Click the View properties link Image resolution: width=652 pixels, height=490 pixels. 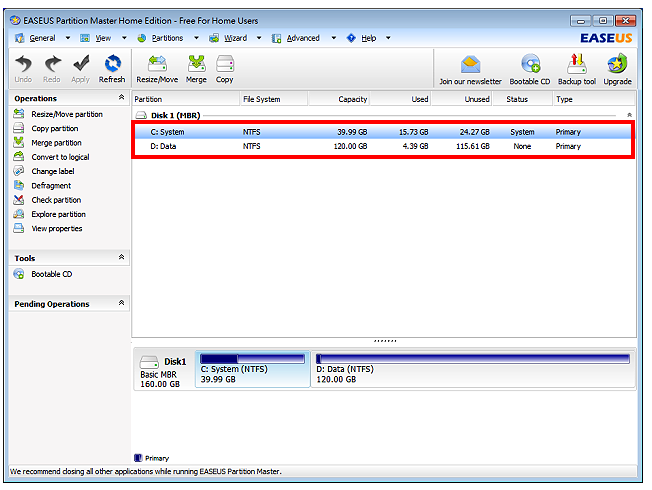click(57, 229)
